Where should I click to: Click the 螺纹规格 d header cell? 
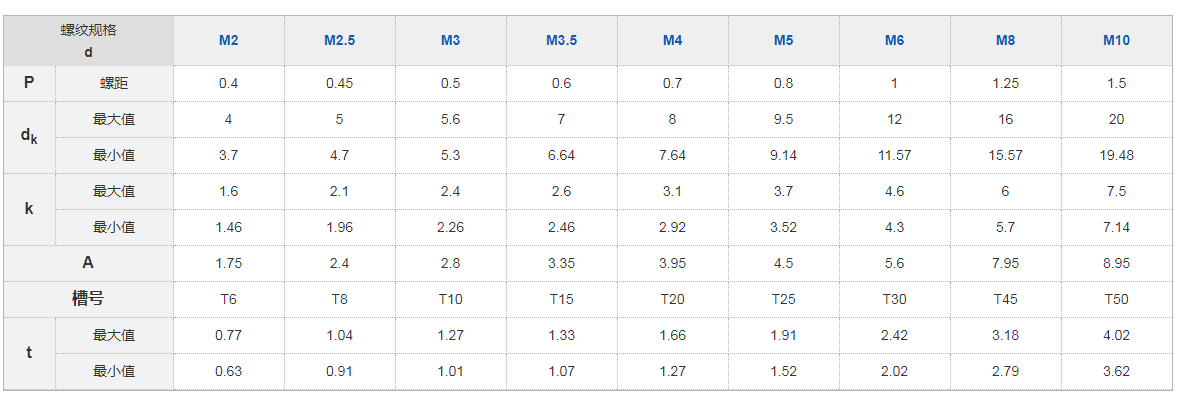(x=88, y=41)
